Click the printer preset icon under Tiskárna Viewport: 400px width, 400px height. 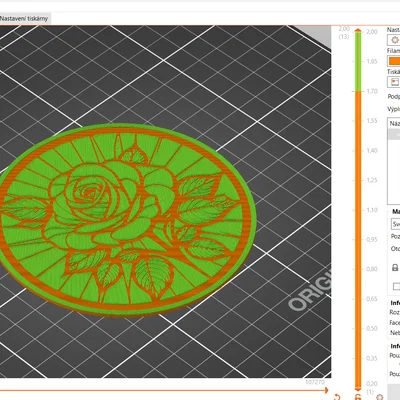click(394, 82)
